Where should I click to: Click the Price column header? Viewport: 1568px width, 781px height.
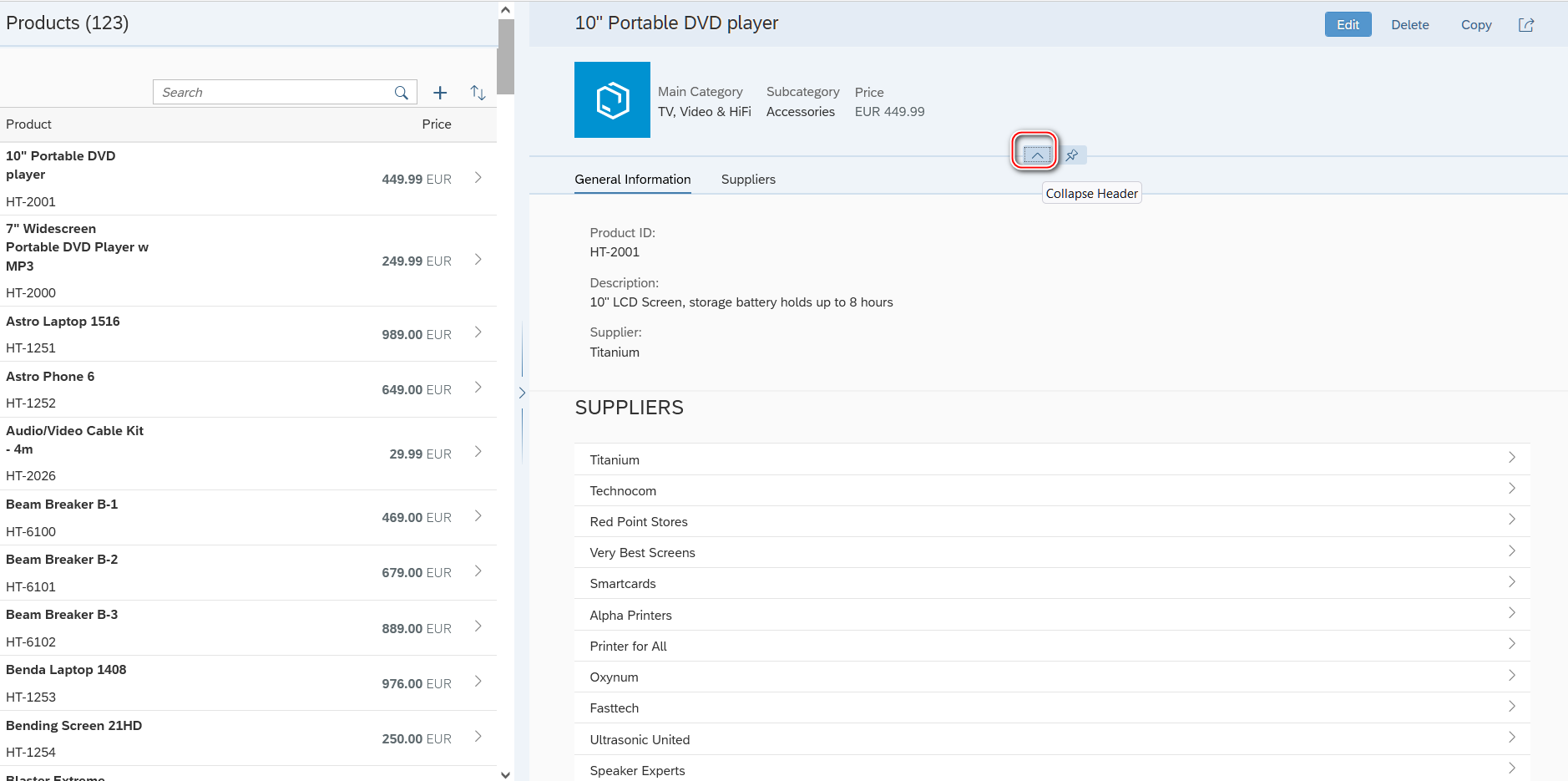click(x=436, y=124)
